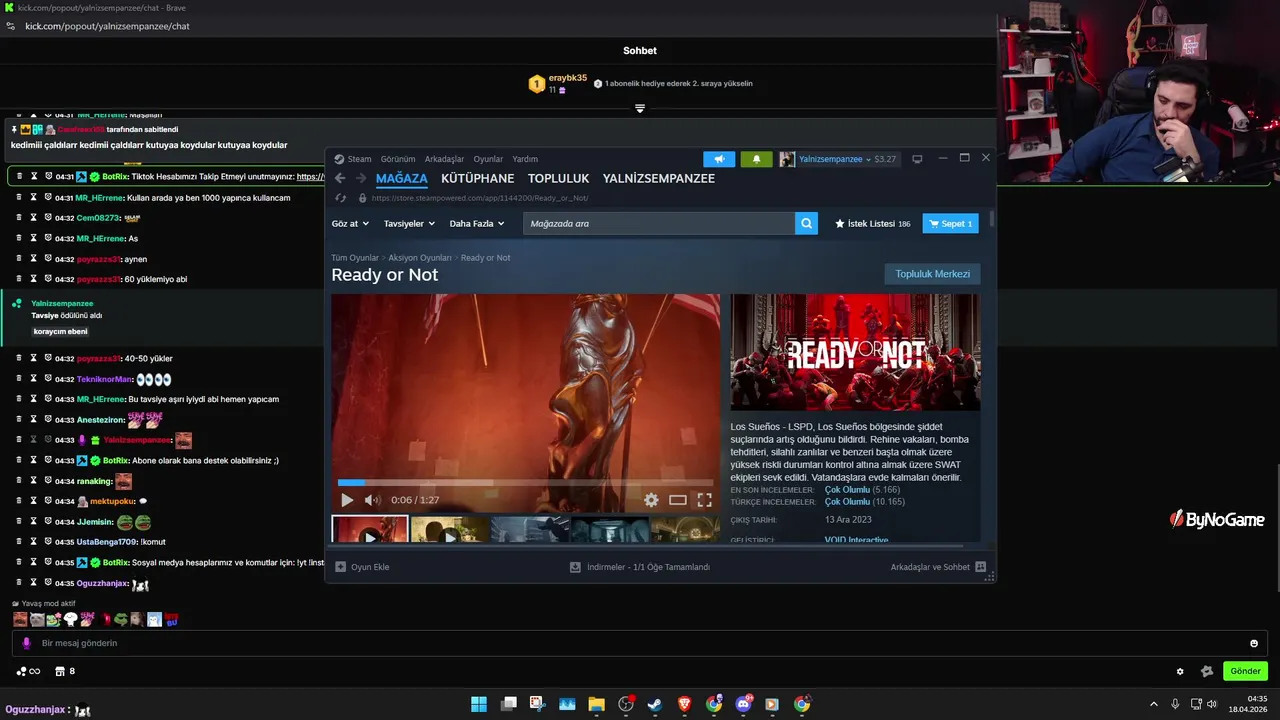Click Steam's forward navigation arrow
1280x720 pixels.
[361, 179]
